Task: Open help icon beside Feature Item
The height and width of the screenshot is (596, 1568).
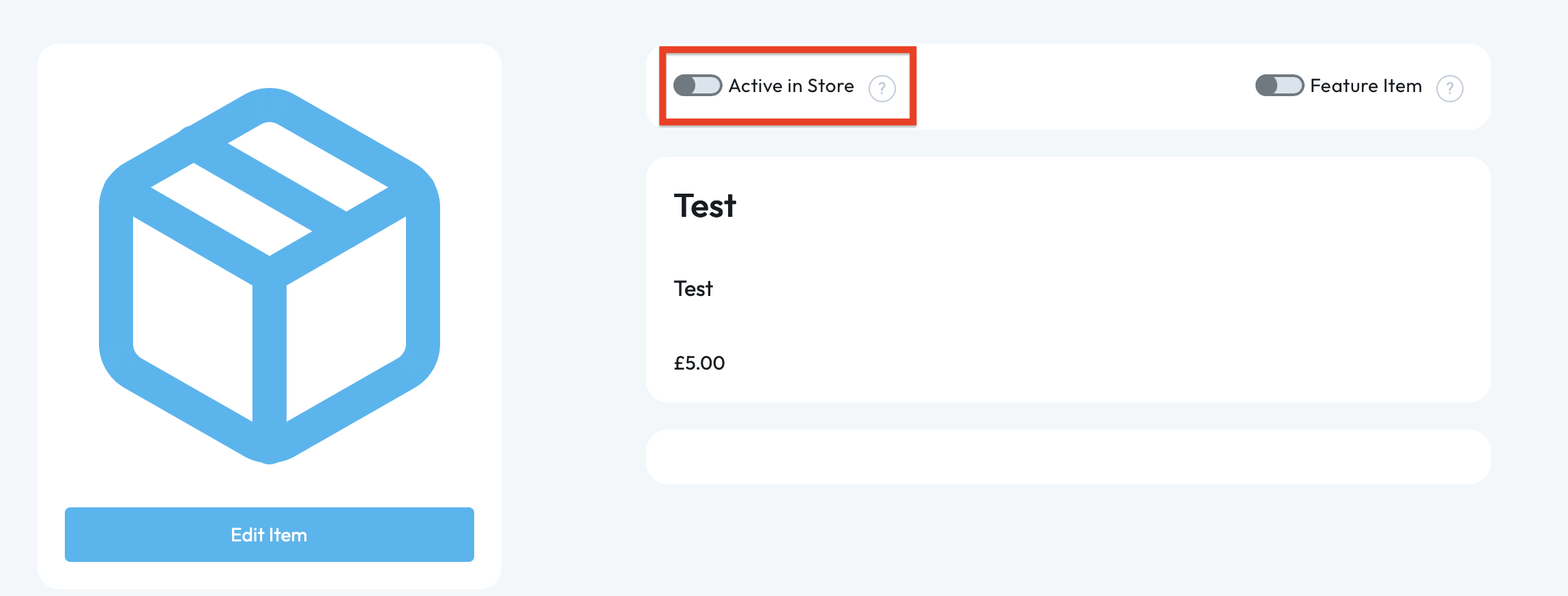Action: pyautogui.click(x=1449, y=88)
